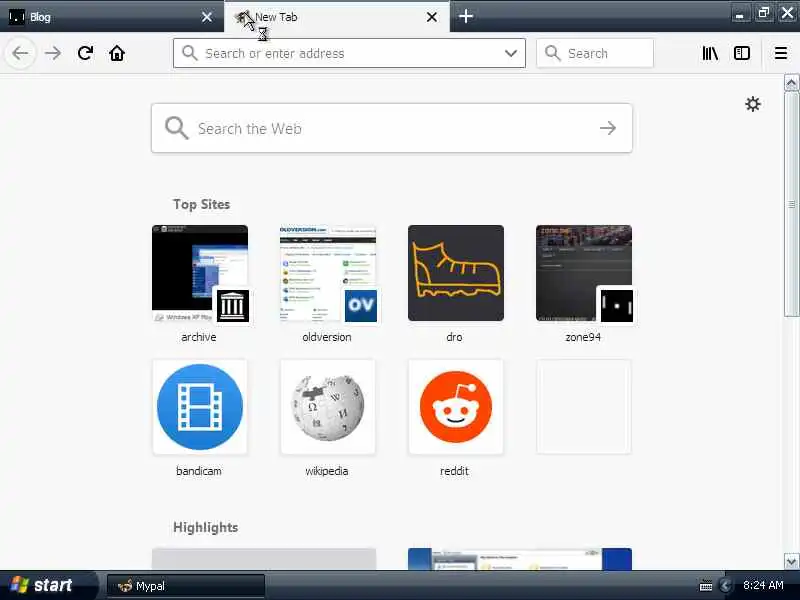The height and width of the screenshot is (600, 800).
Task: Open the dro boot icon tile
Action: 456,273
